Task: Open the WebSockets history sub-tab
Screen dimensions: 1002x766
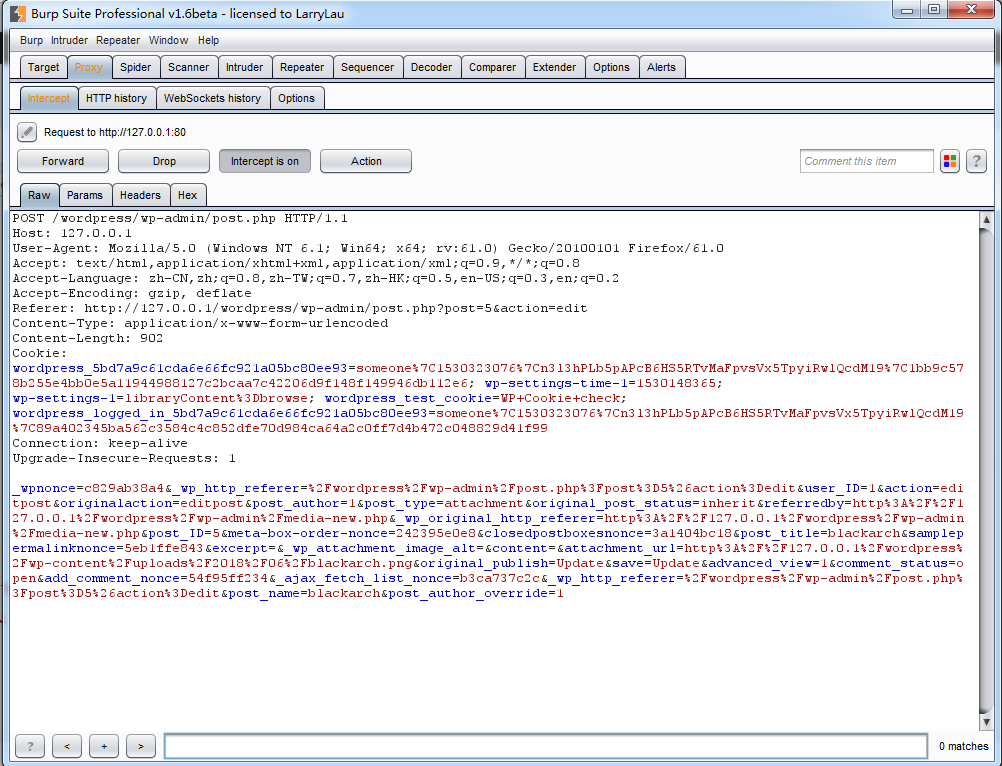Action: [x=212, y=98]
